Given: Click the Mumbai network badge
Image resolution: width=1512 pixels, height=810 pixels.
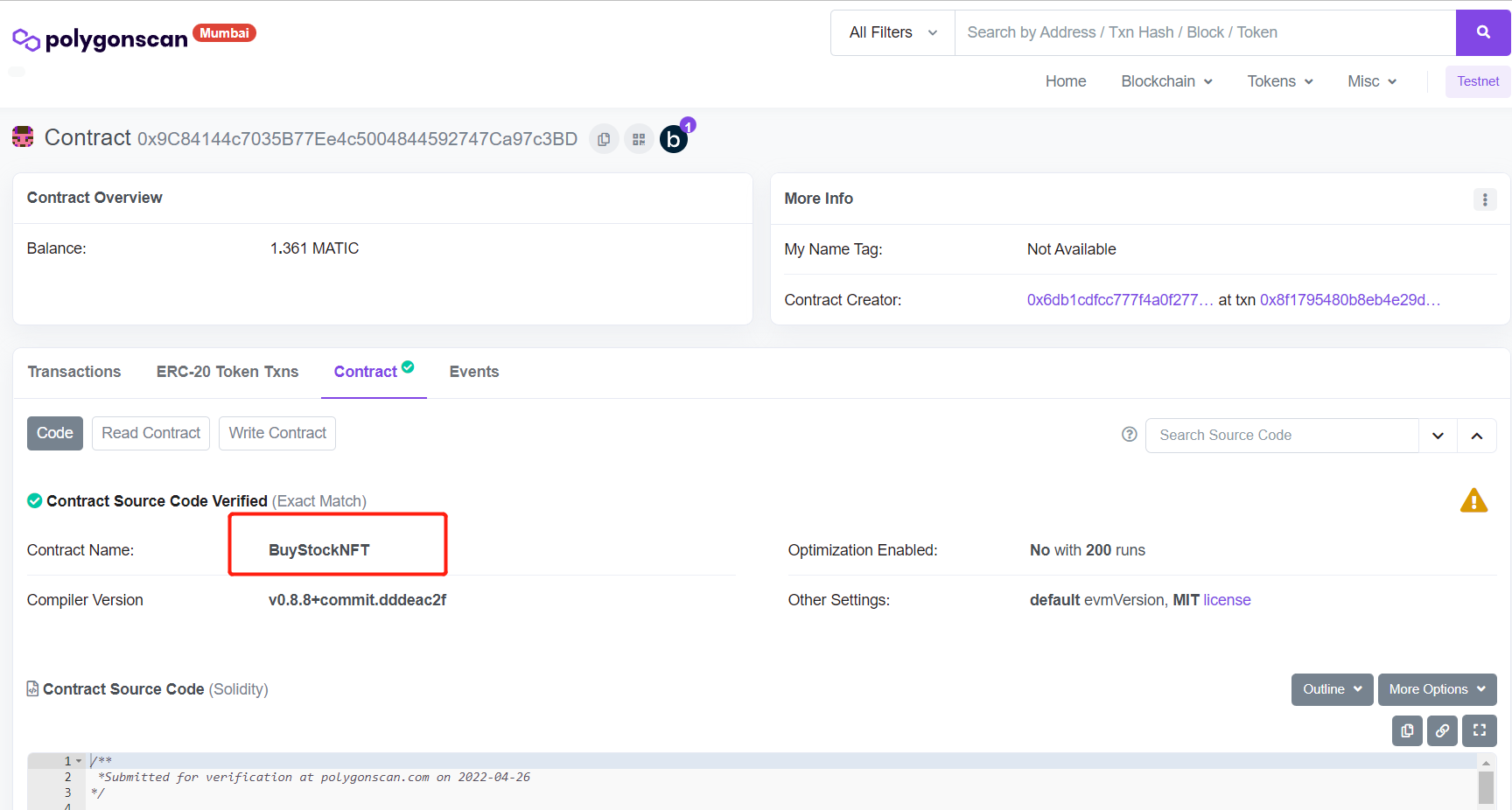Looking at the screenshot, I should point(224,33).
